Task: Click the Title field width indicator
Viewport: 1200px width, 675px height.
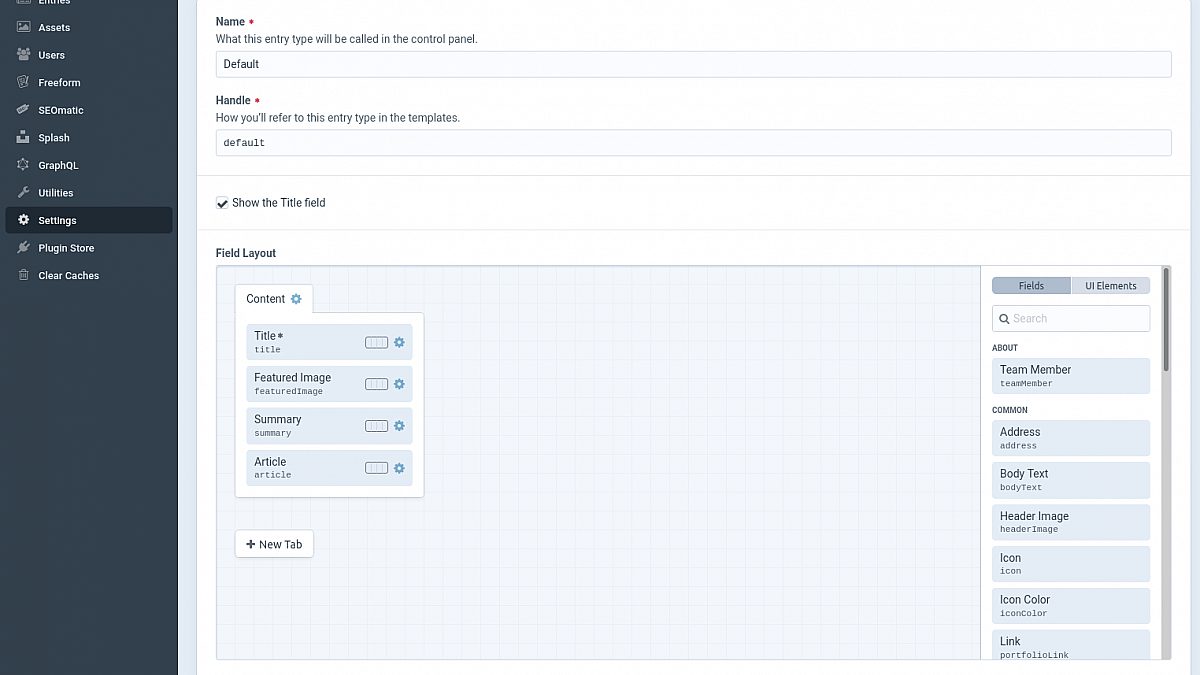Action: pyautogui.click(x=376, y=342)
